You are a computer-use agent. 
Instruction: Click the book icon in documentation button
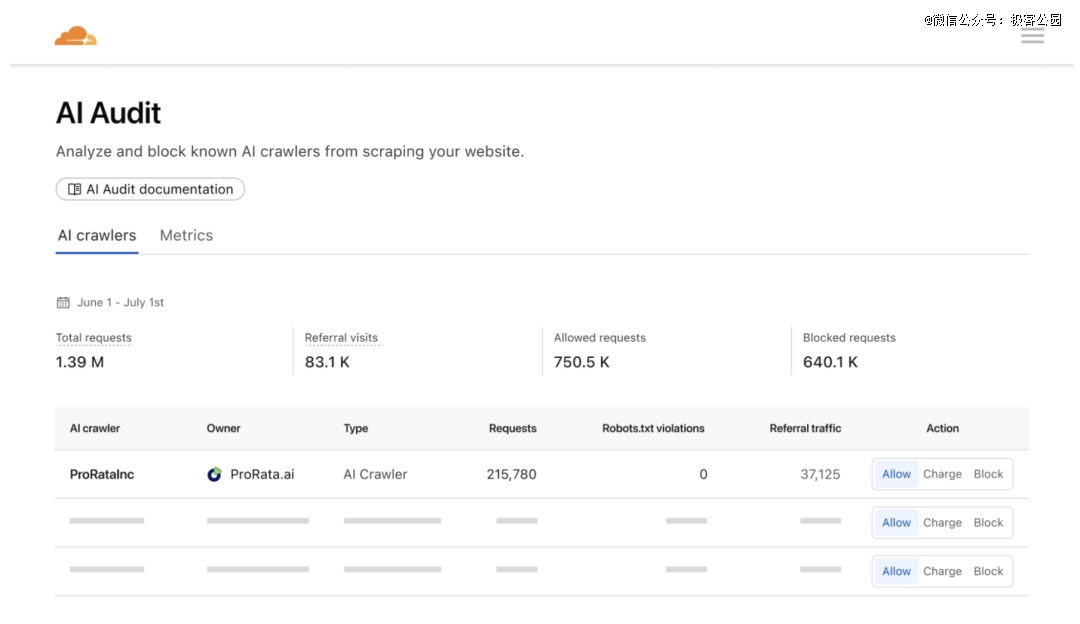tap(75, 189)
